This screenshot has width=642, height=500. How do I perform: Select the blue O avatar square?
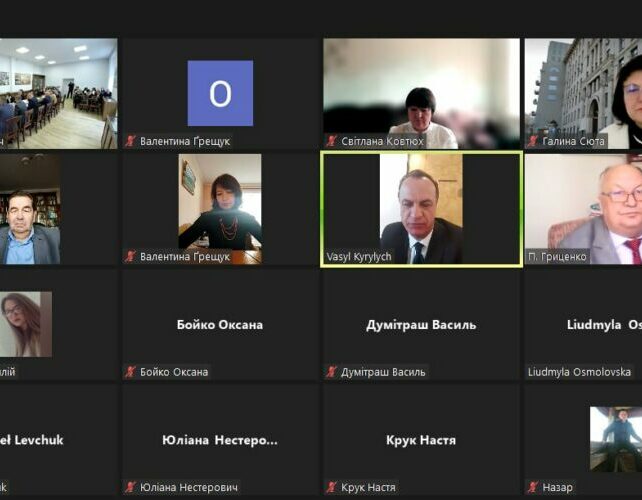click(220, 93)
